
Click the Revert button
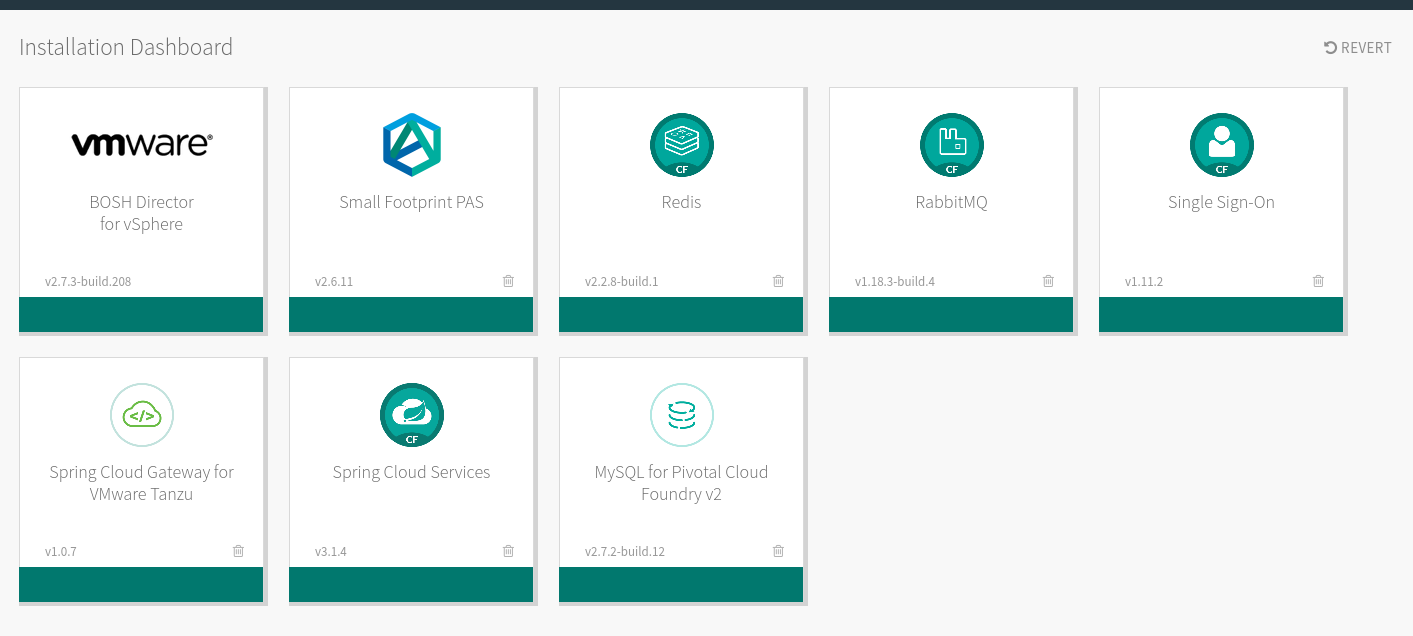[1357, 48]
